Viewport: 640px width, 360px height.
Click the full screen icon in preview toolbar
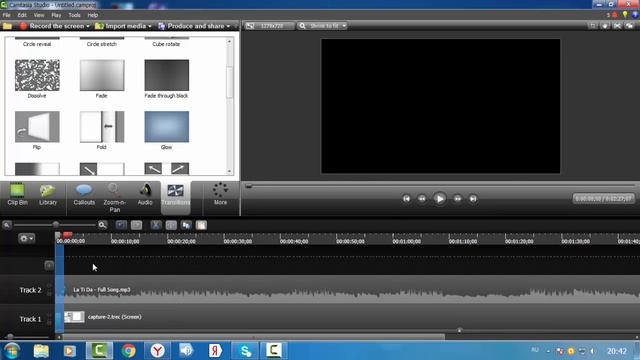click(617, 26)
